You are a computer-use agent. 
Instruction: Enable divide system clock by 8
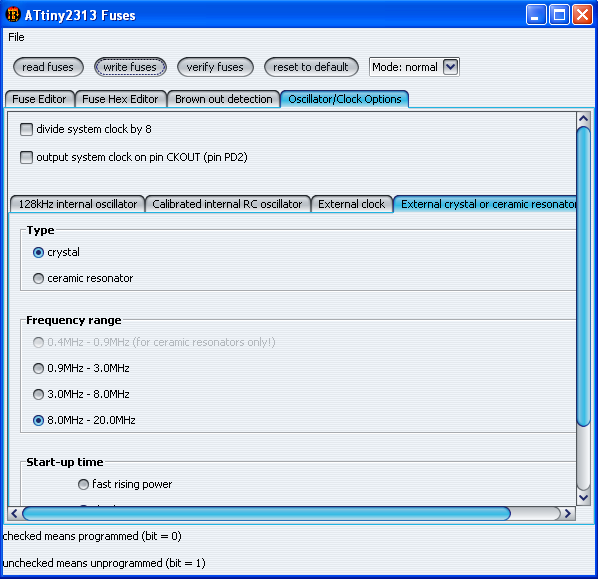point(26,129)
